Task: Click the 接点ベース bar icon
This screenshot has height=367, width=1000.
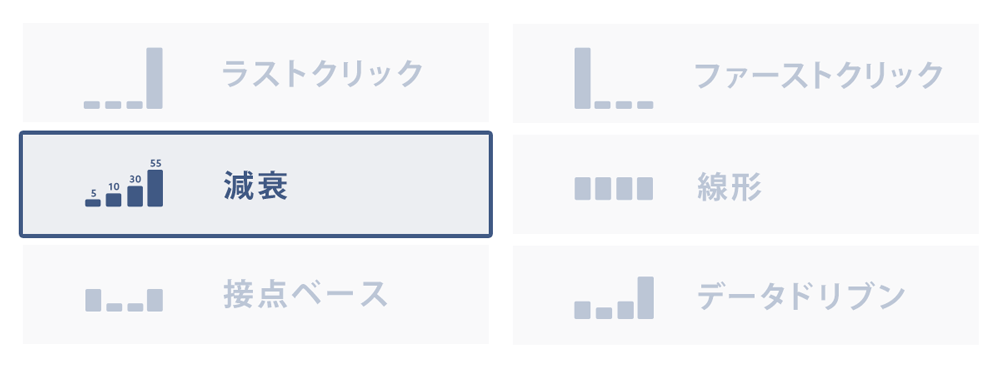Action: click(124, 300)
